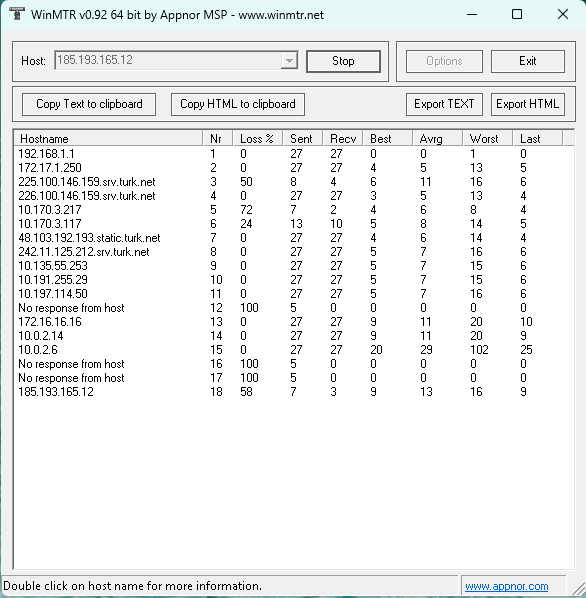Click the 58 loss value on hop 18
This screenshot has height=598, width=586.
[x=246, y=392]
